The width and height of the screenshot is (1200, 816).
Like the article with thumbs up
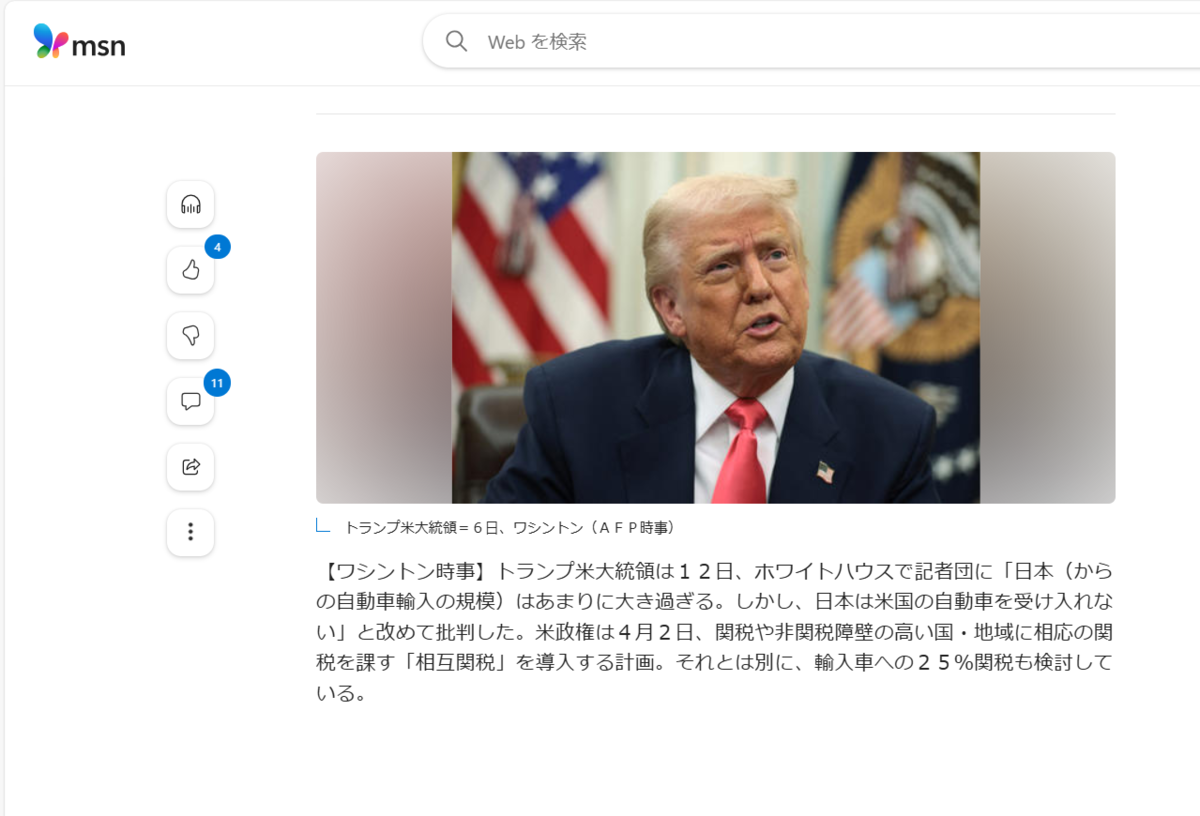(x=190, y=270)
